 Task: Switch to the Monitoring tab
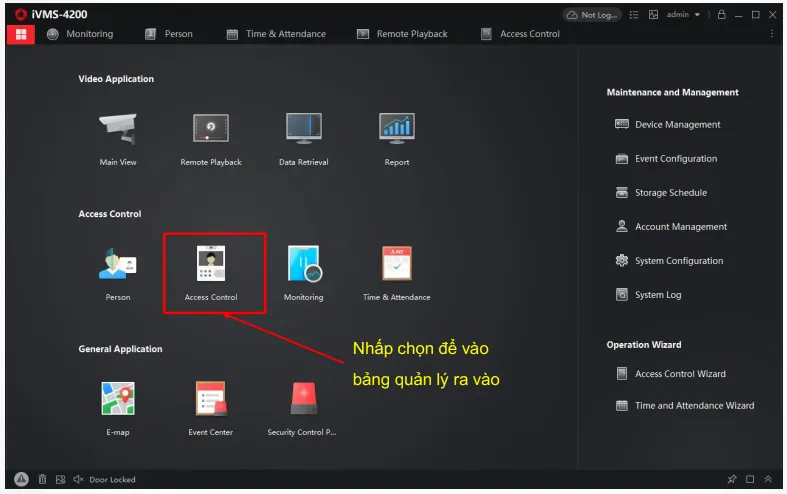80,34
